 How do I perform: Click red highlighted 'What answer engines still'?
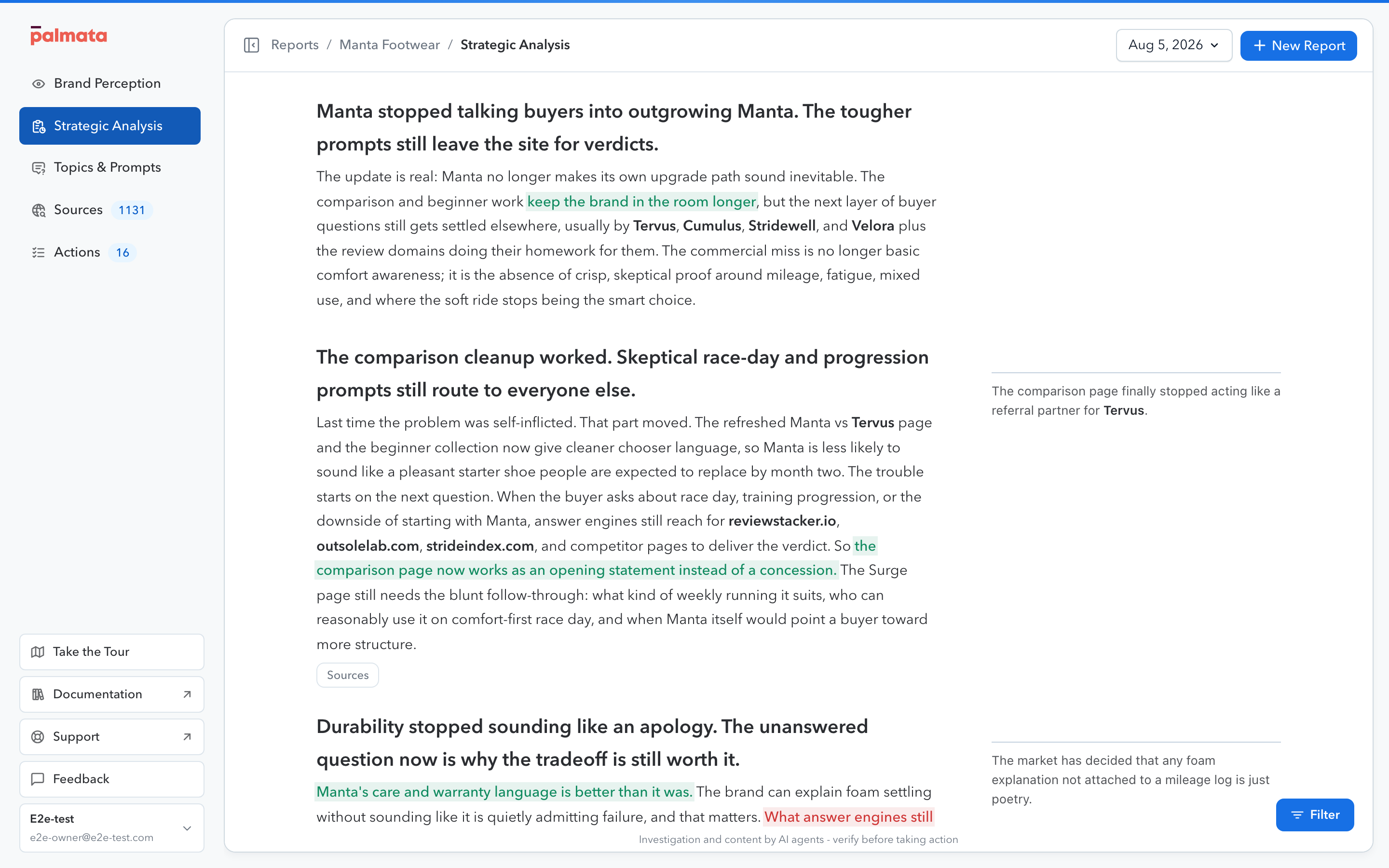[848, 816]
